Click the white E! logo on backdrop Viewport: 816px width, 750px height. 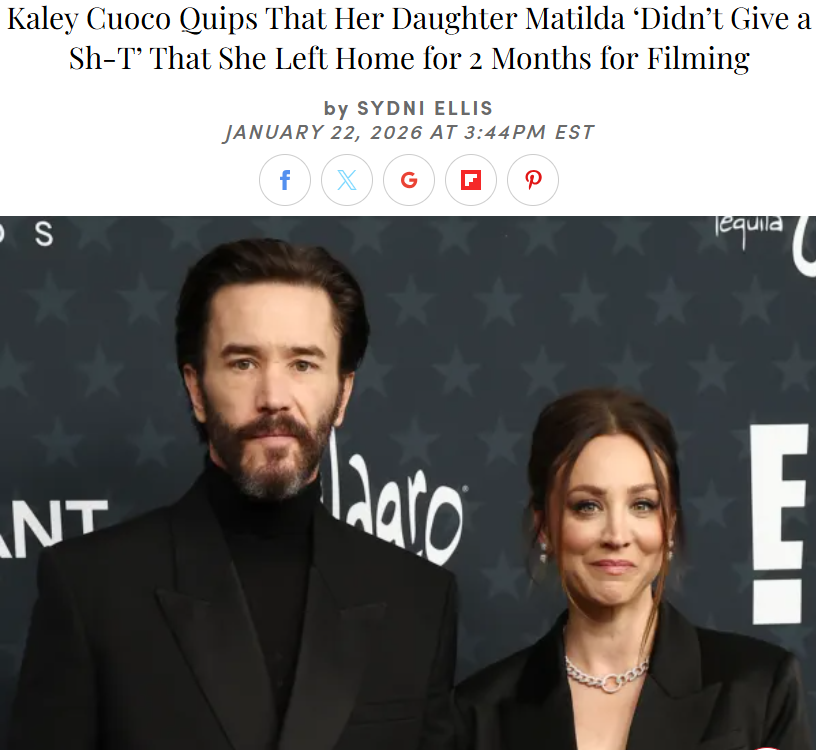pos(779,524)
